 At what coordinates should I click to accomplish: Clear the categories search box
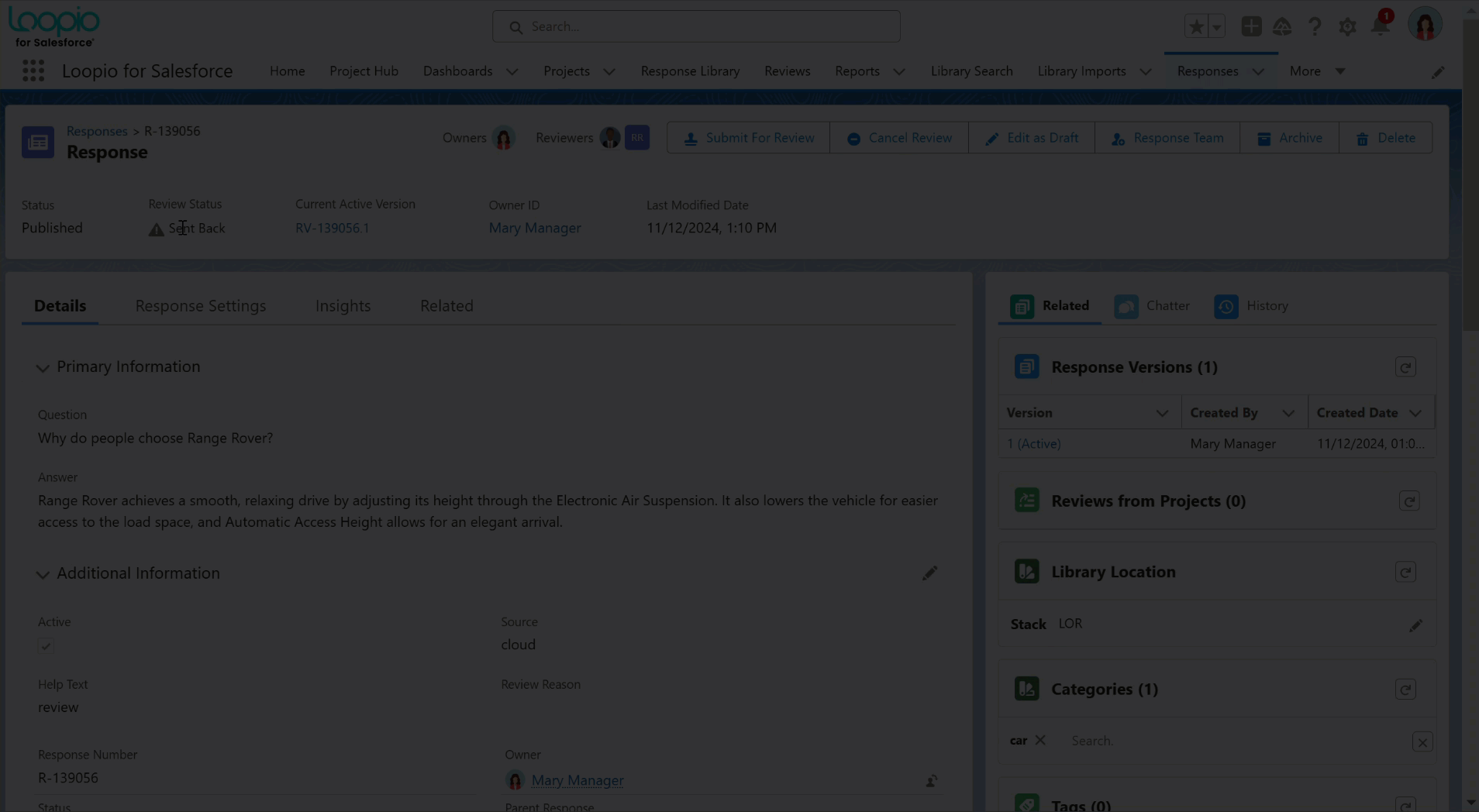coord(1422,742)
